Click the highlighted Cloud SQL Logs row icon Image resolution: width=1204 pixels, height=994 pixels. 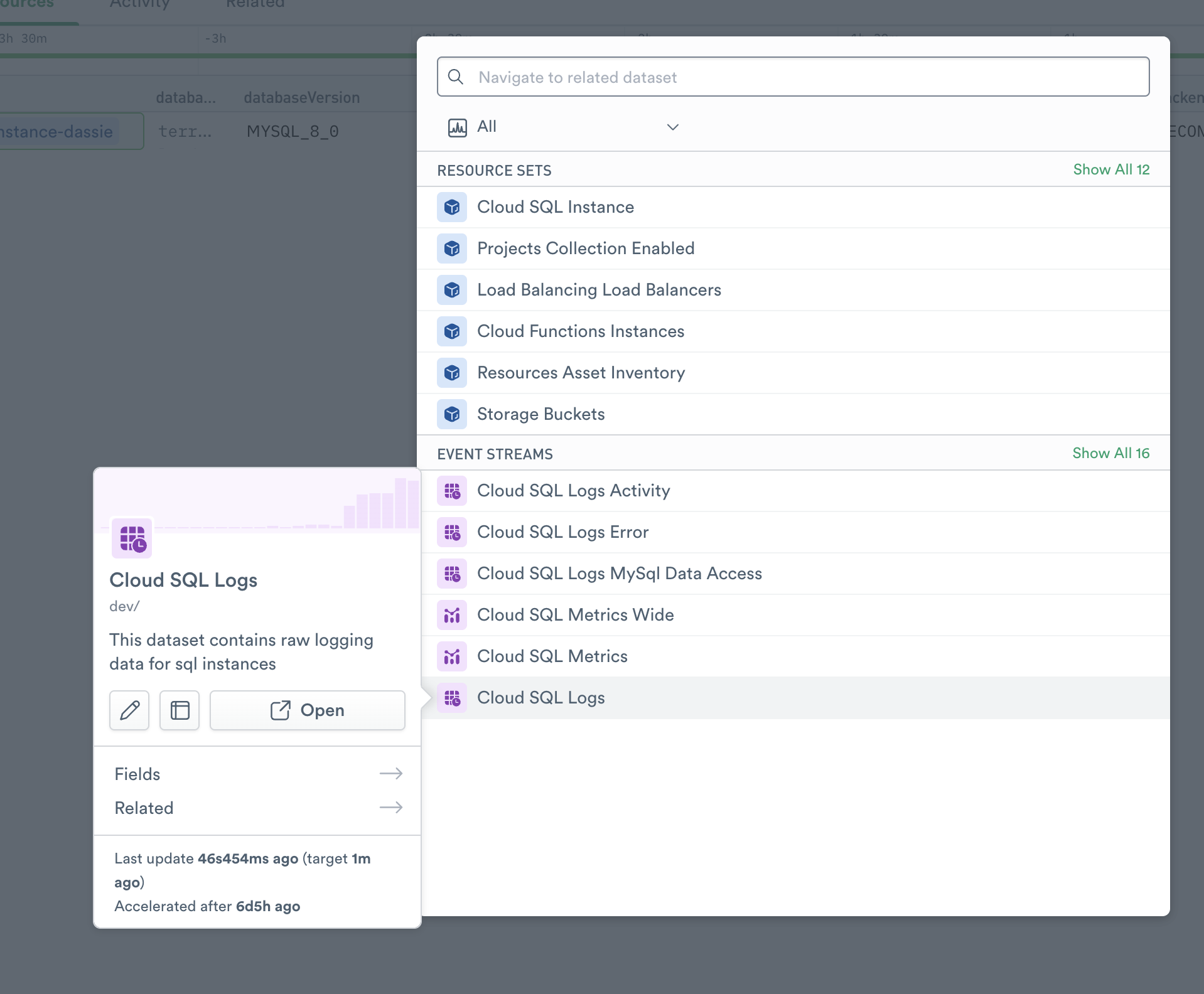[452, 698]
